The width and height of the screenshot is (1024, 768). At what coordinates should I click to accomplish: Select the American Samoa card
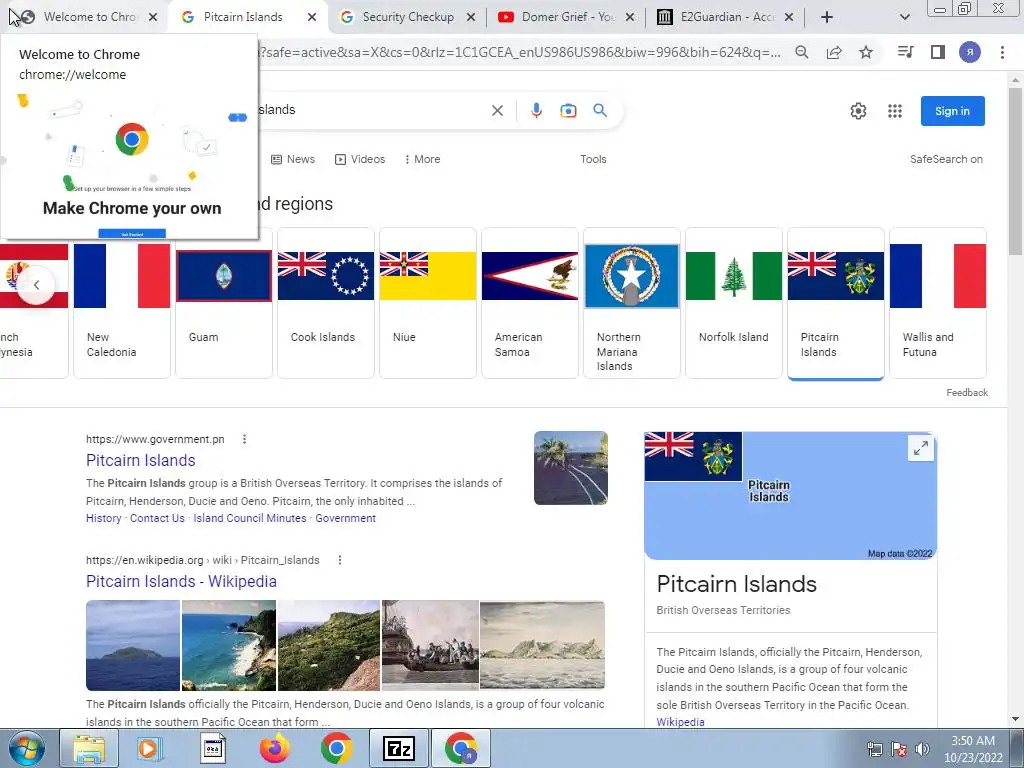pyautogui.click(x=530, y=303)
